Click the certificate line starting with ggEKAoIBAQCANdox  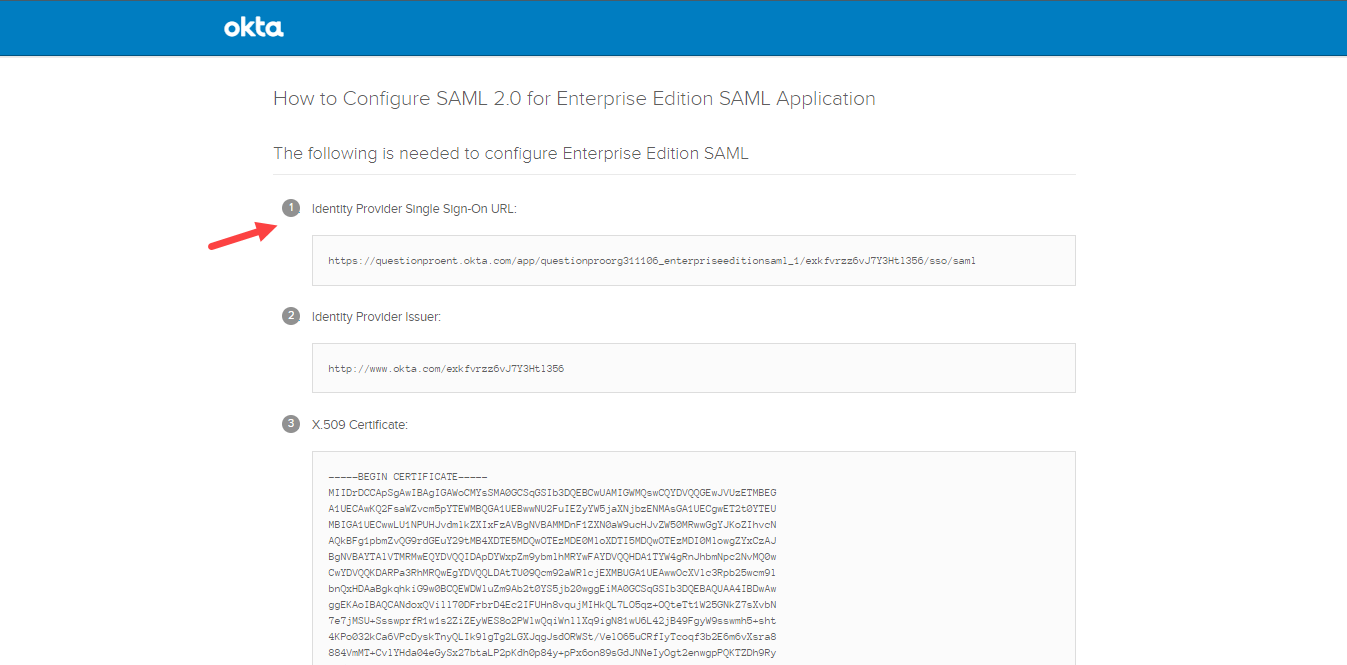(552, 605)
